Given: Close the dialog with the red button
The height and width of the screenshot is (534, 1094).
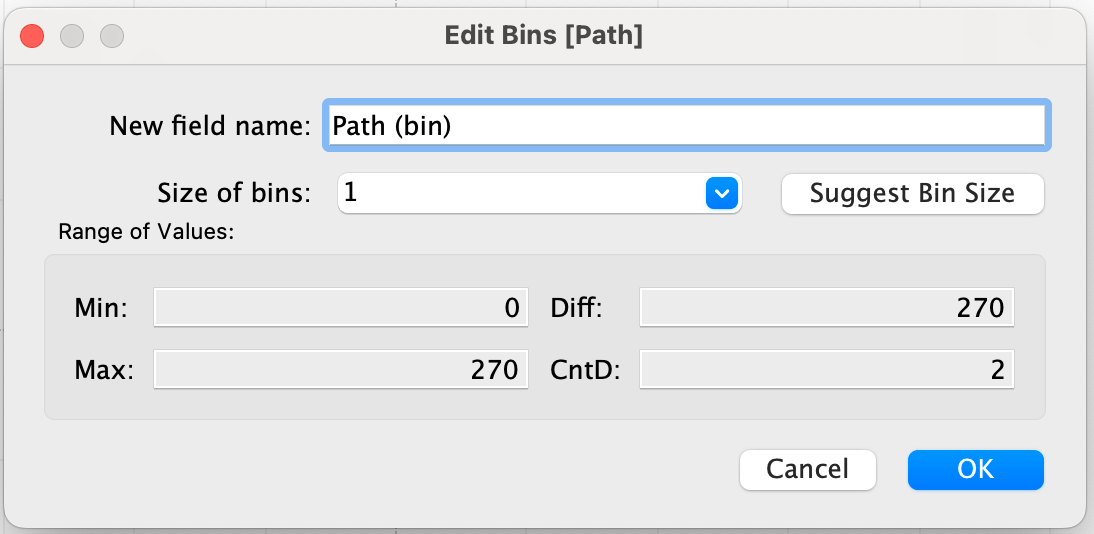Looking at the screenshot, I should (x=32, y=37).
